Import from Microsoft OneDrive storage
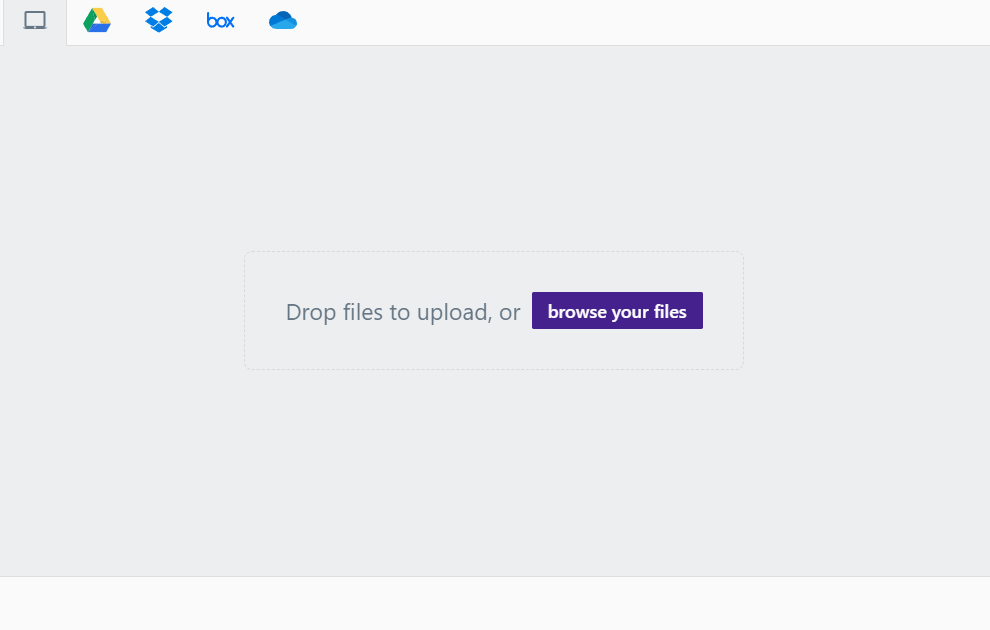This screenshot has height=630, width=990. (x=282, y=21)
